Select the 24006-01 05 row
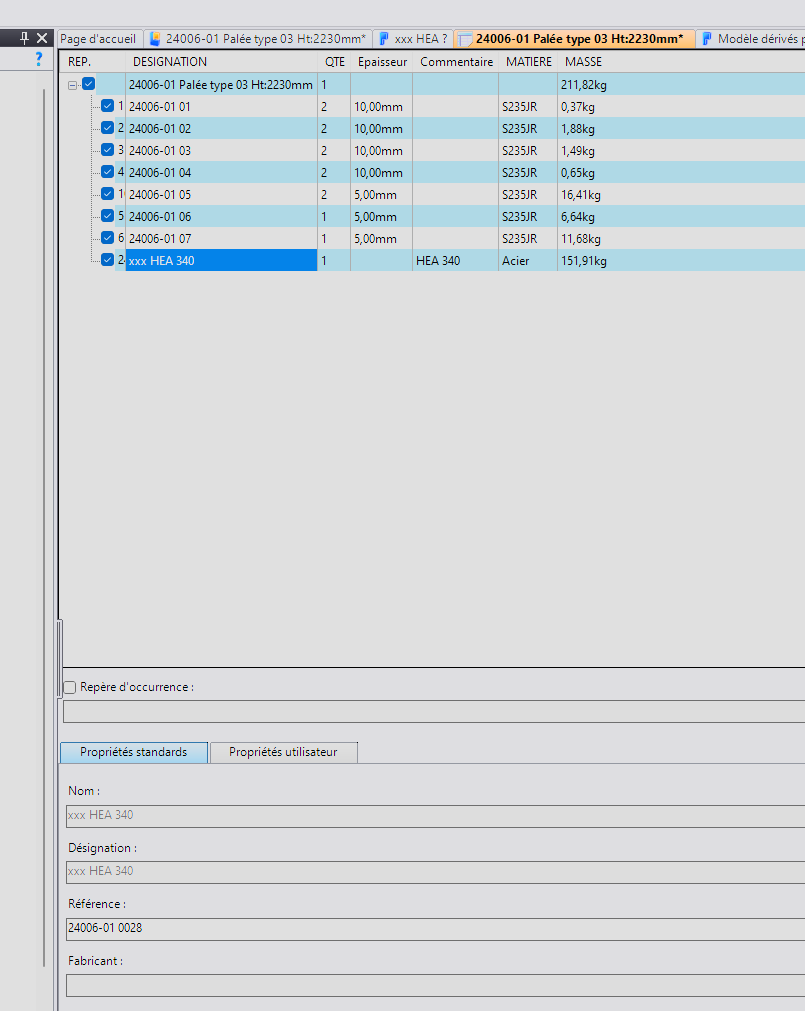The width and height of the screenshot is (805, 1011). (x=432, y=195)
